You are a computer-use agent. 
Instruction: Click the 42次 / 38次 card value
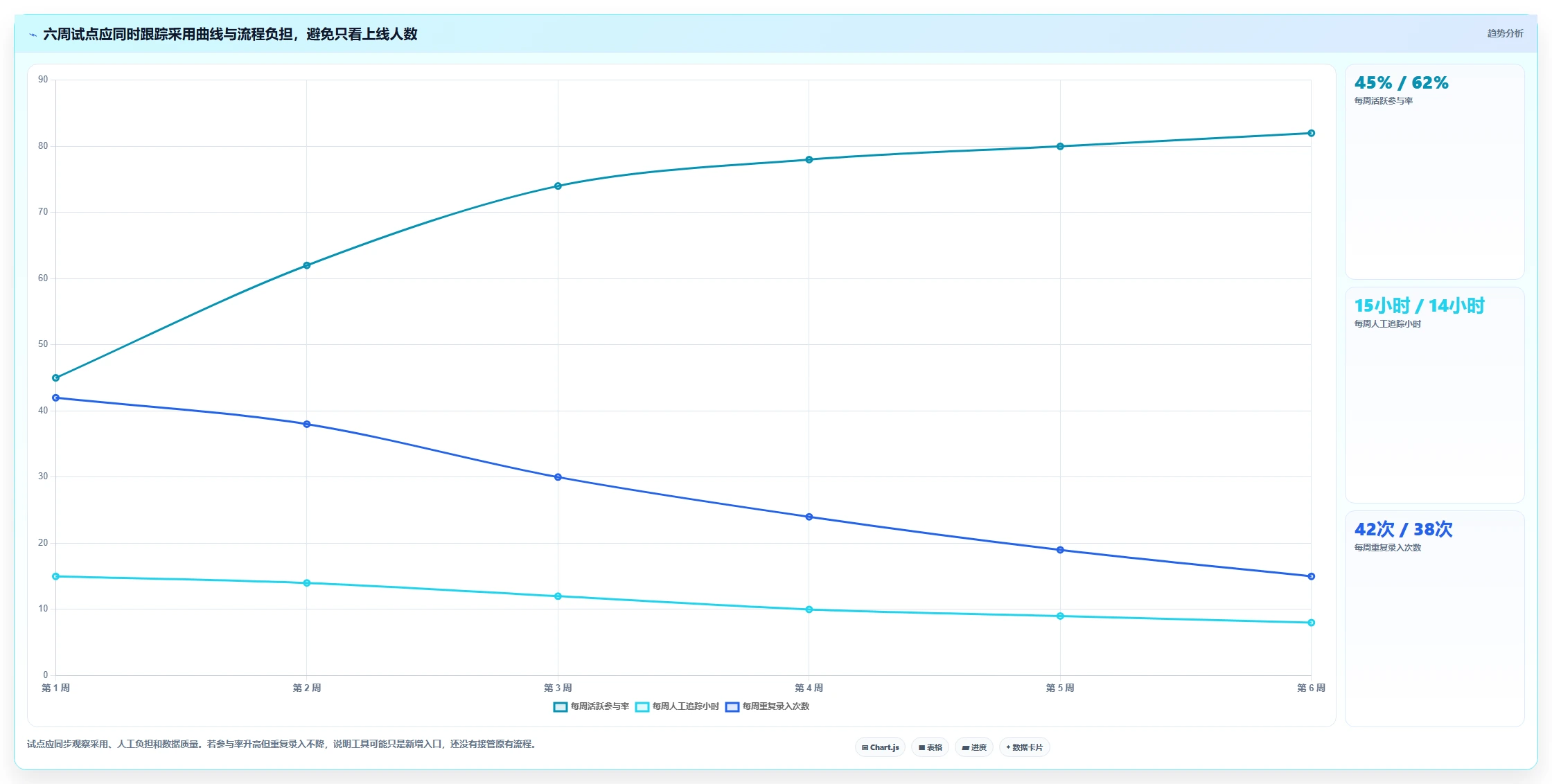(1403, 530)
